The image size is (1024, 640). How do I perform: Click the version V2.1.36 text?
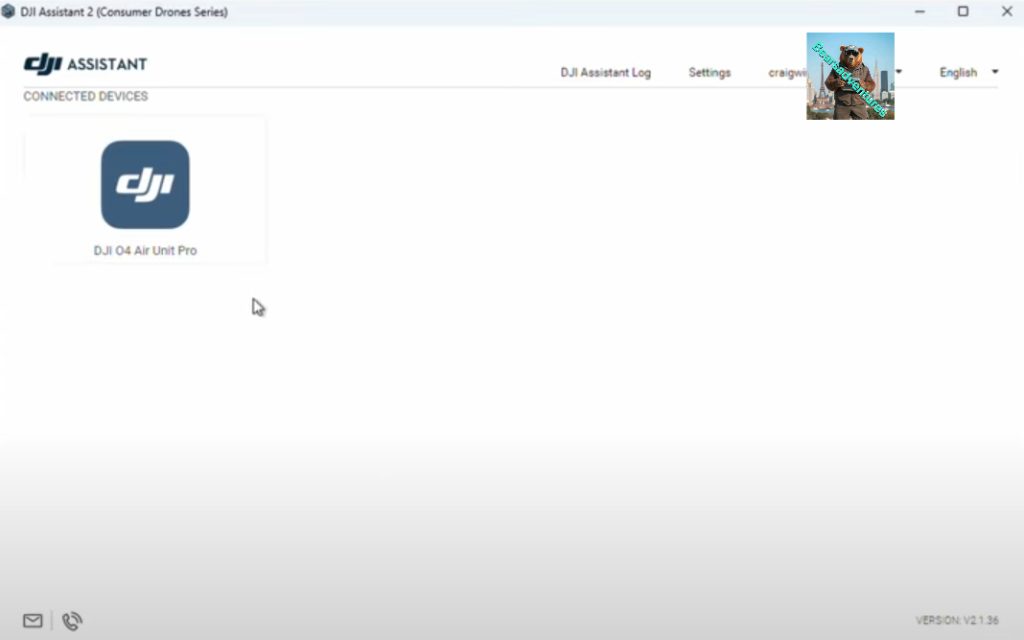(x=956, y=621)
